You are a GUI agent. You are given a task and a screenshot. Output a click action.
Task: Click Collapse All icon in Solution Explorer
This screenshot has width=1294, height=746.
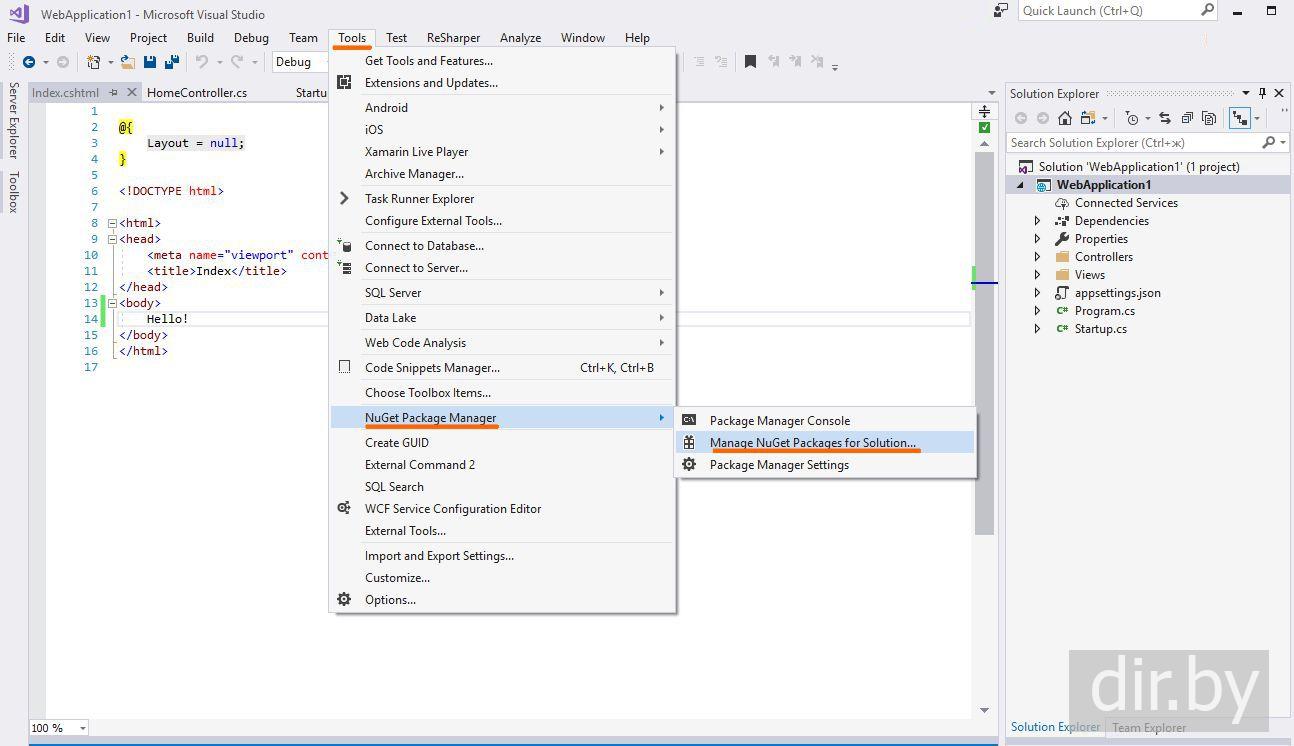click(x=1187, y=118)
